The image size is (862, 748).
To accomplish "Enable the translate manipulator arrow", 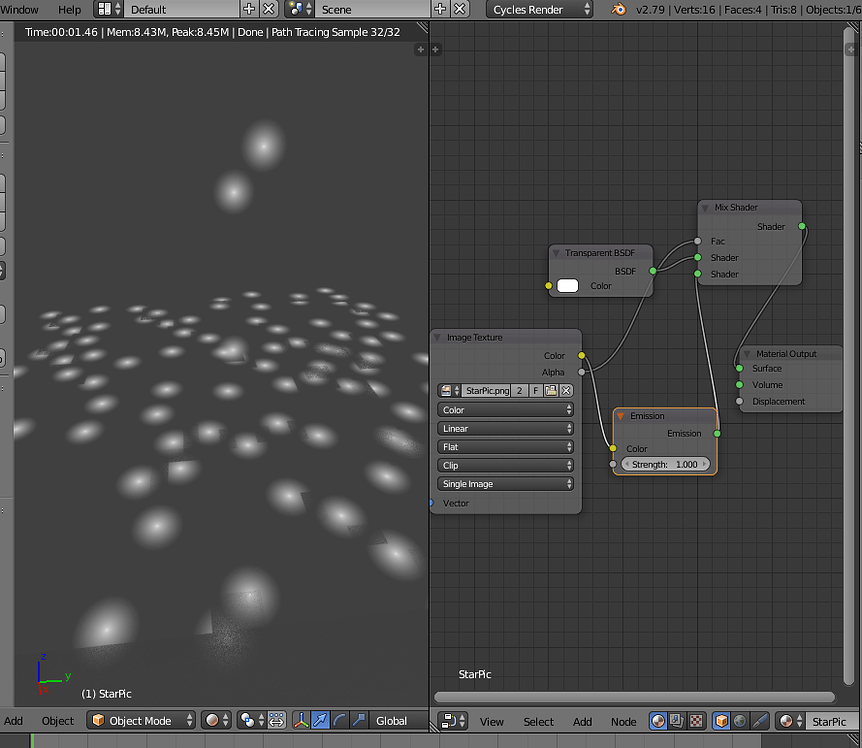I will click(x=320, y=721).
